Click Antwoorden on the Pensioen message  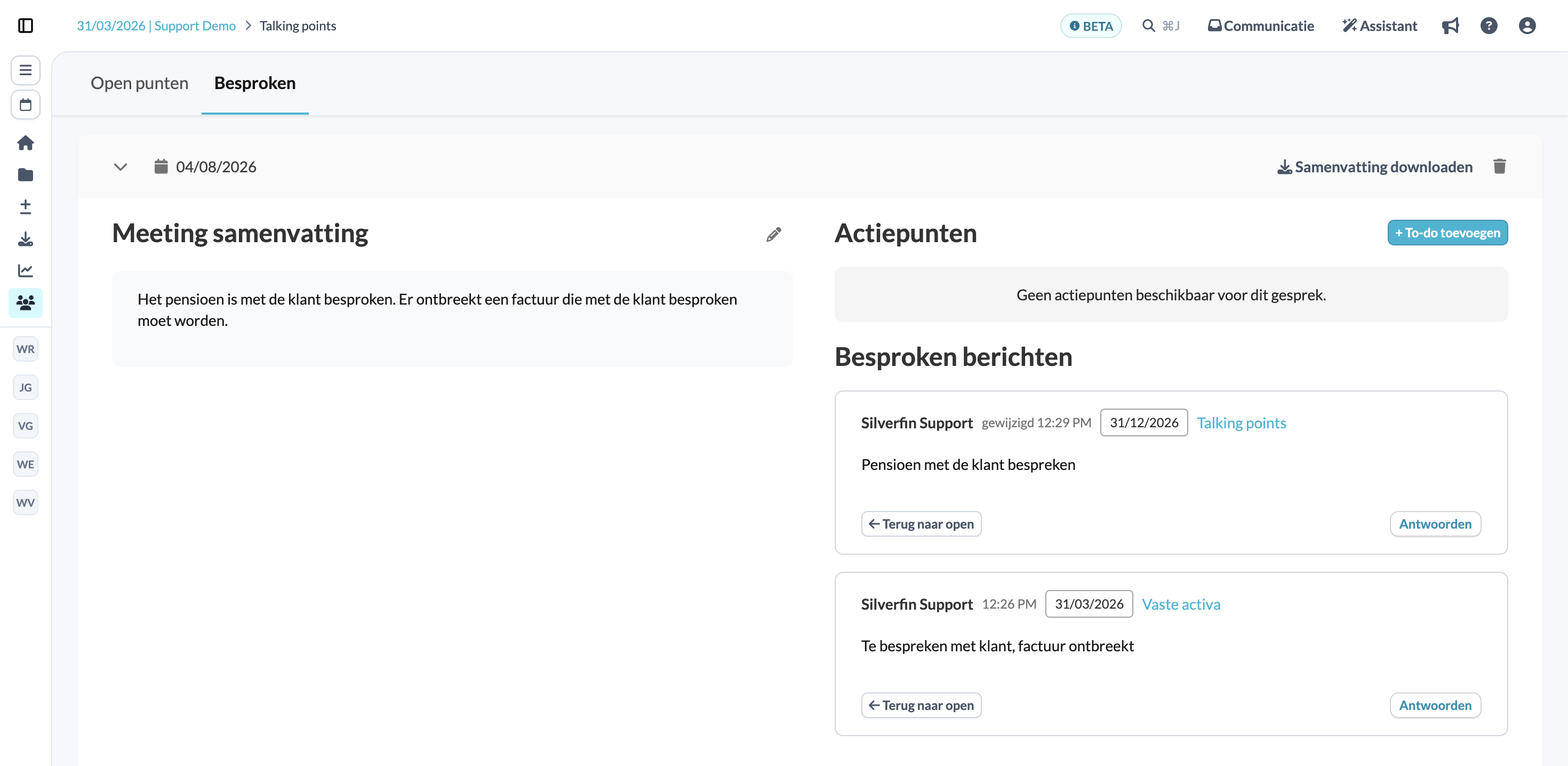tap(1435, 524)
